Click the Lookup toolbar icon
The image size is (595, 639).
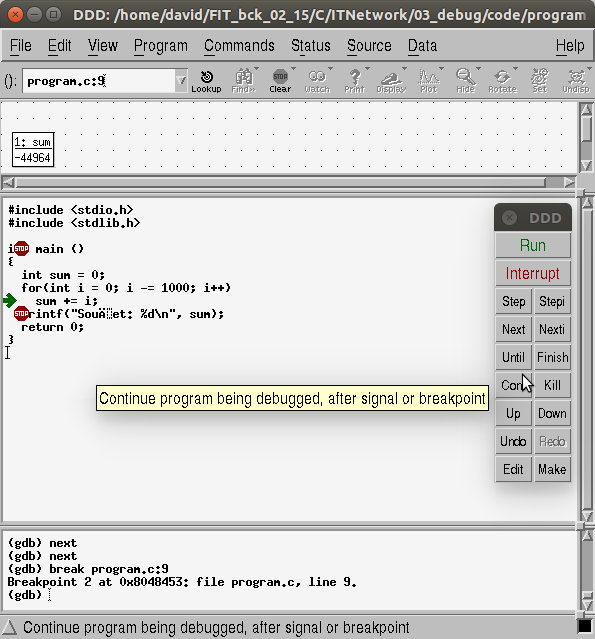[x=206, y=81]
